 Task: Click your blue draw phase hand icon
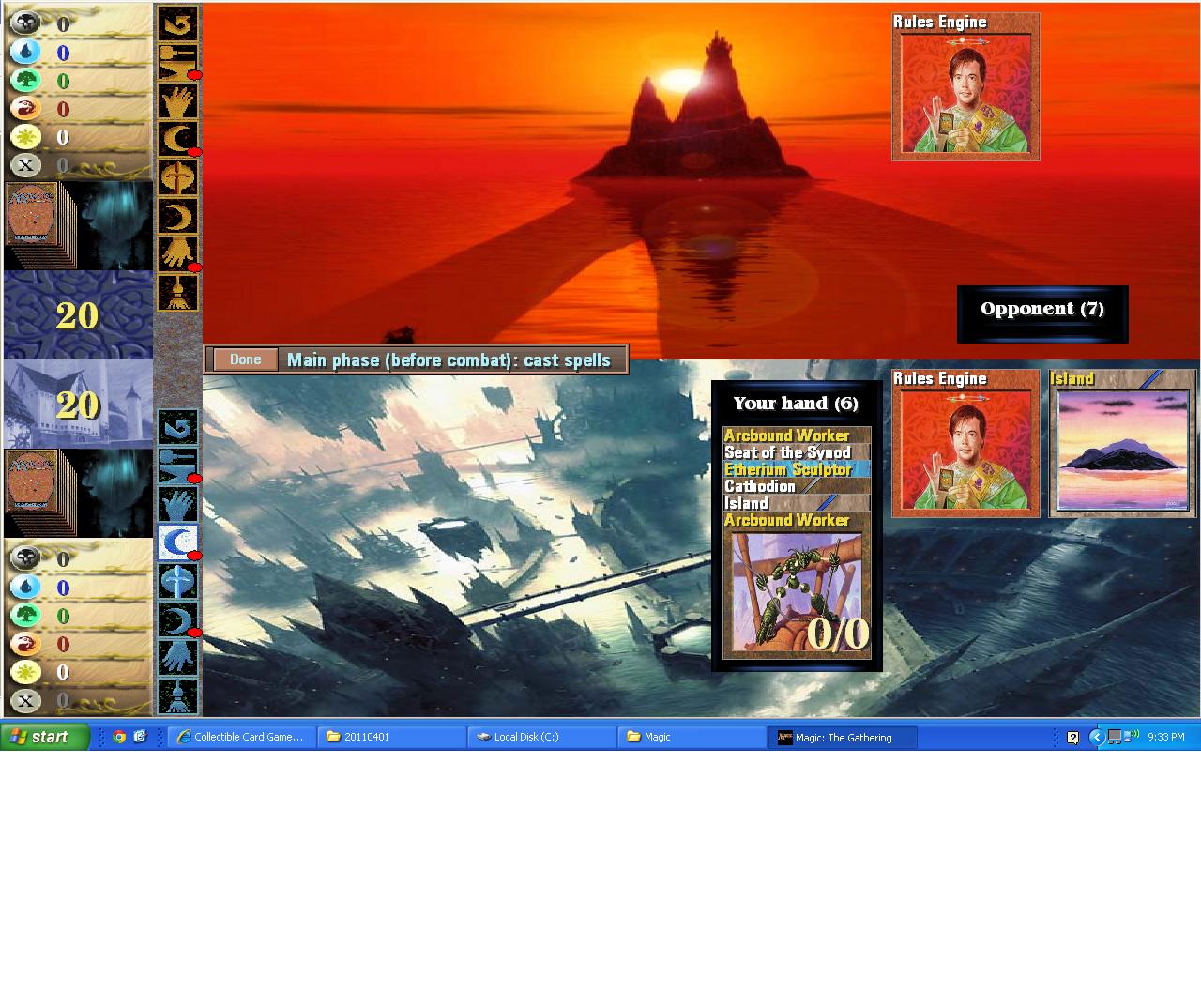[x=177, y=504]
